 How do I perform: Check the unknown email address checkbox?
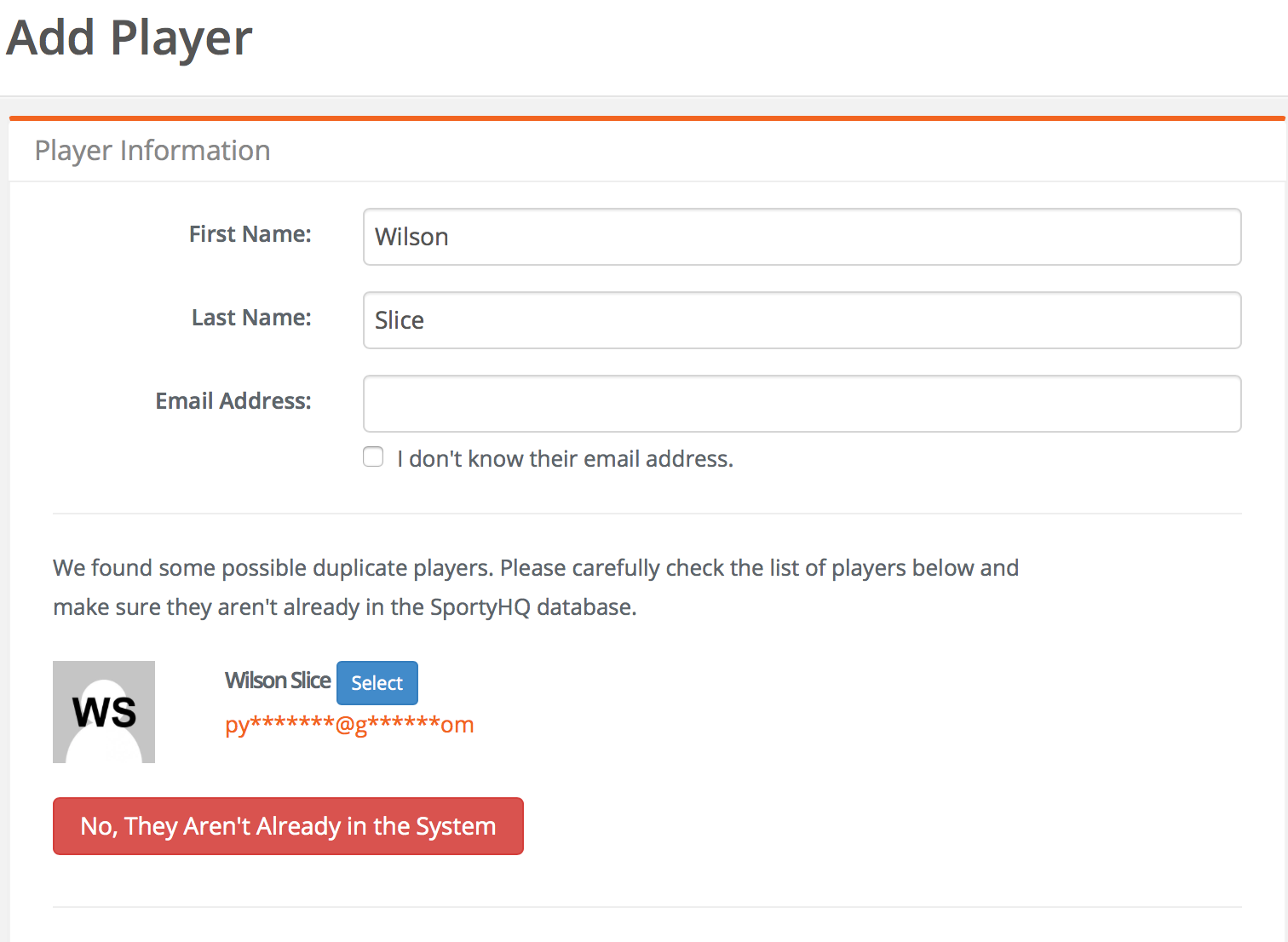pos(373,457)
